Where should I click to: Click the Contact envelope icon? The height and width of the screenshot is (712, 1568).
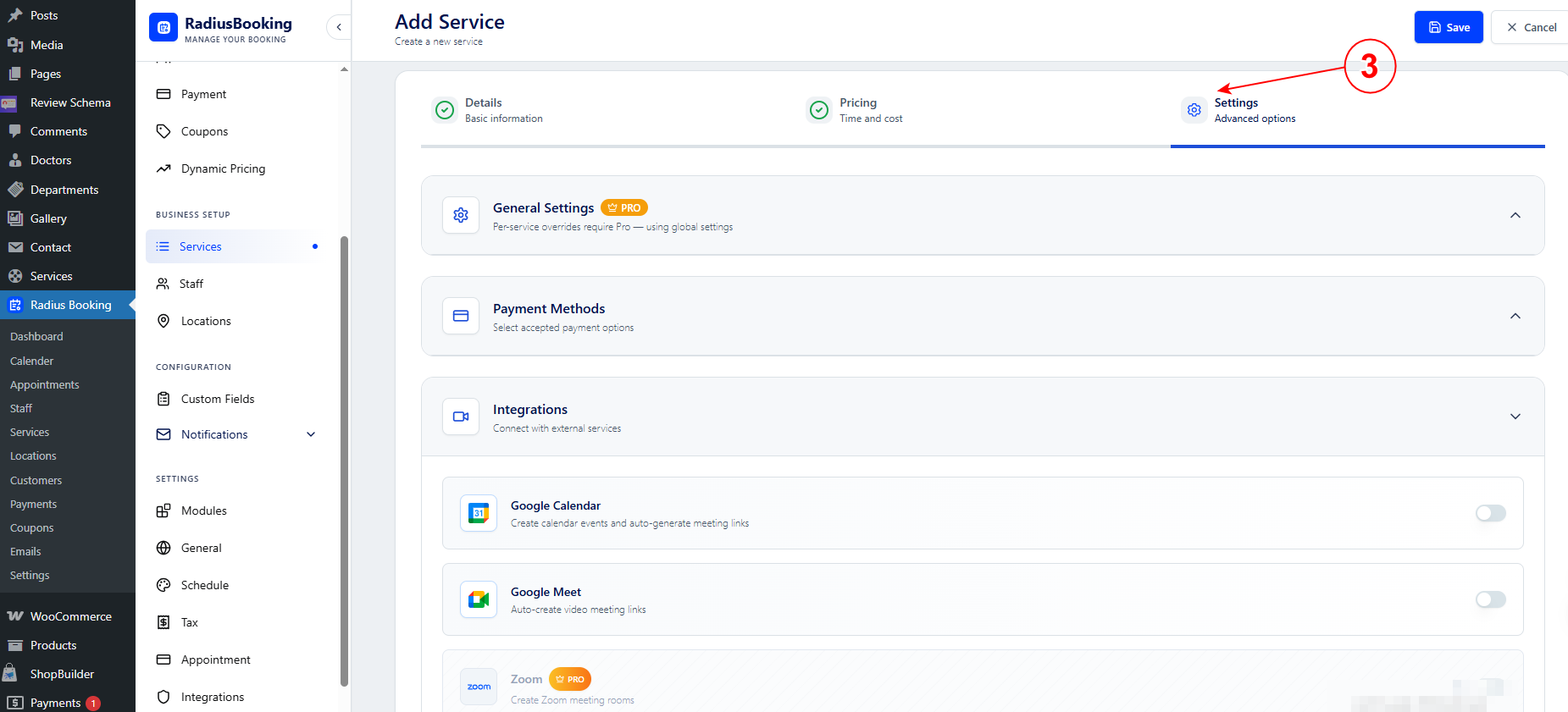click(x=15, y=247)
